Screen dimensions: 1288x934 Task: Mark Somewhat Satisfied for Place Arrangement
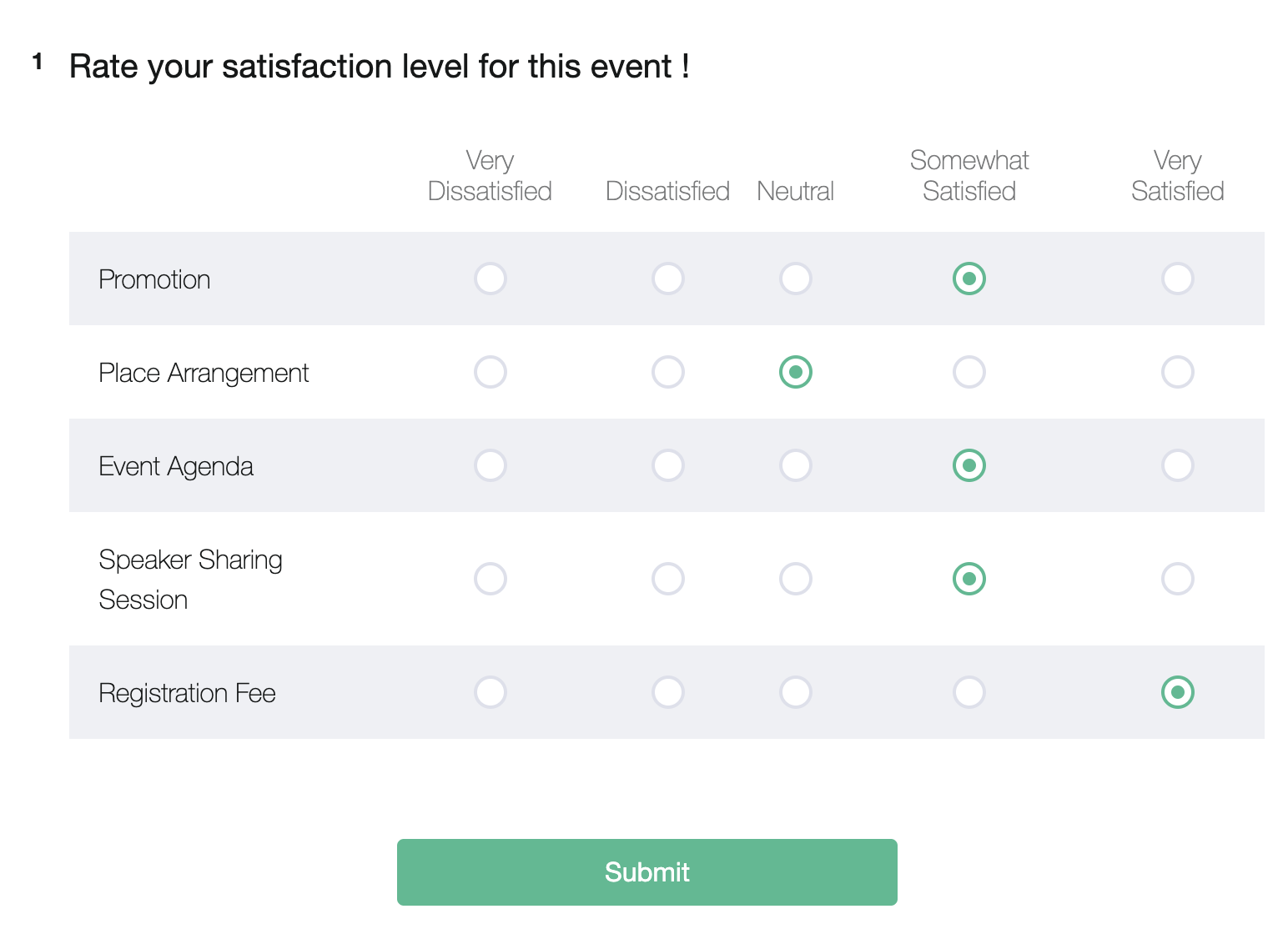(x=969, y=373)
